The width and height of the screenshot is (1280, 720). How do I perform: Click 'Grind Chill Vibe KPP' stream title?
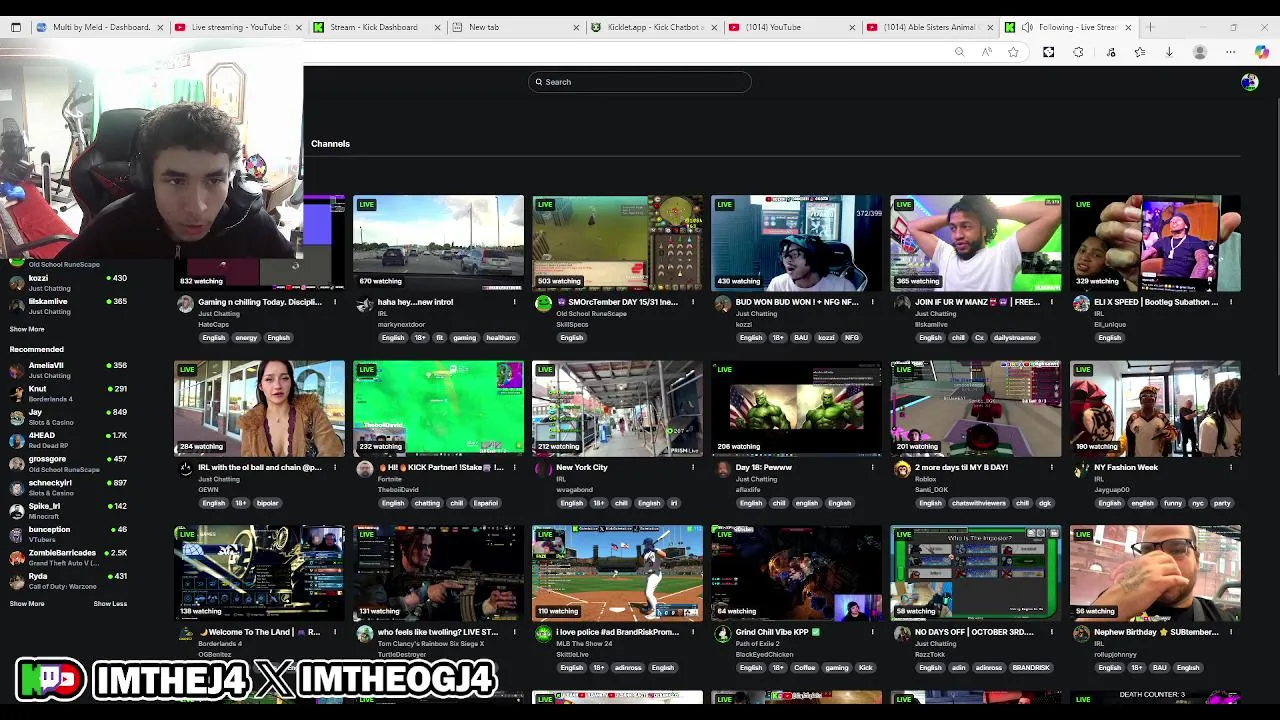coord(778,632)
